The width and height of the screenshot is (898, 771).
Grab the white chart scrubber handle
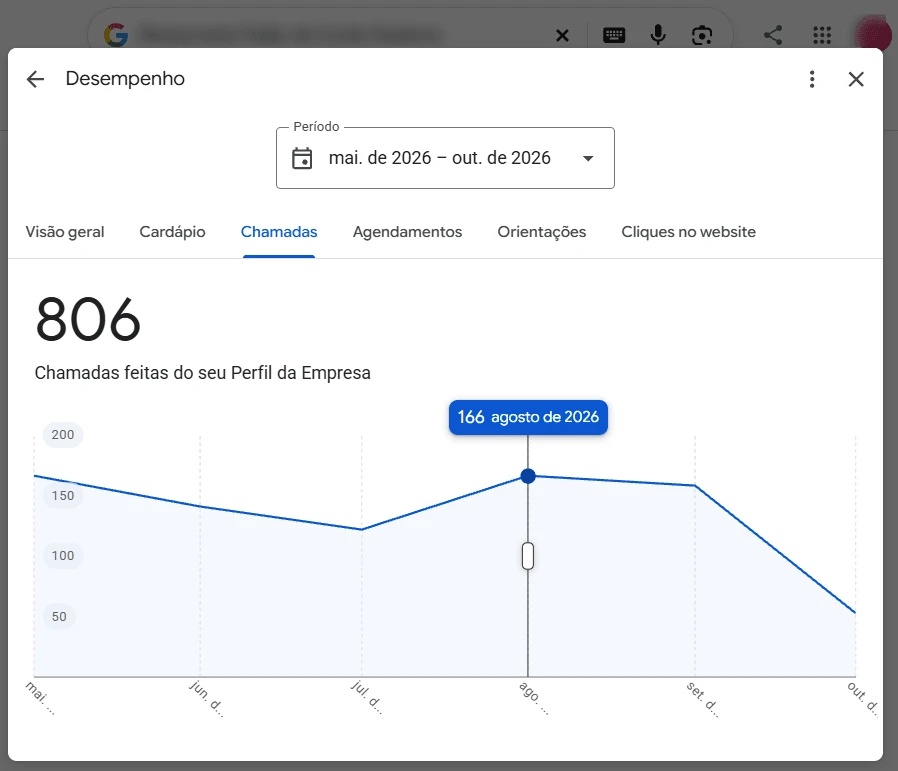click(x=528, y=556)
